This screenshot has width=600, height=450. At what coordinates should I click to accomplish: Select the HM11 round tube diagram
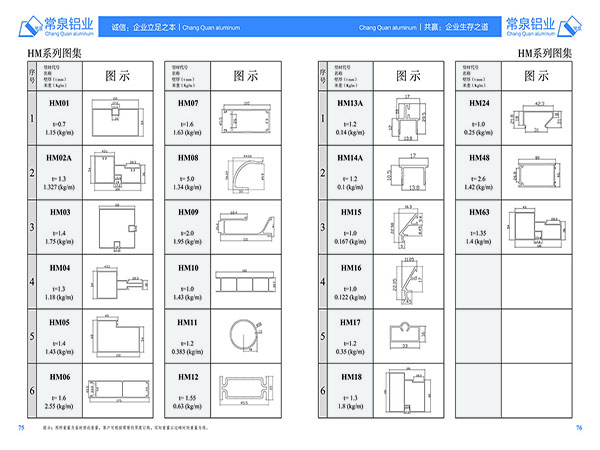(x=246, y=335)
